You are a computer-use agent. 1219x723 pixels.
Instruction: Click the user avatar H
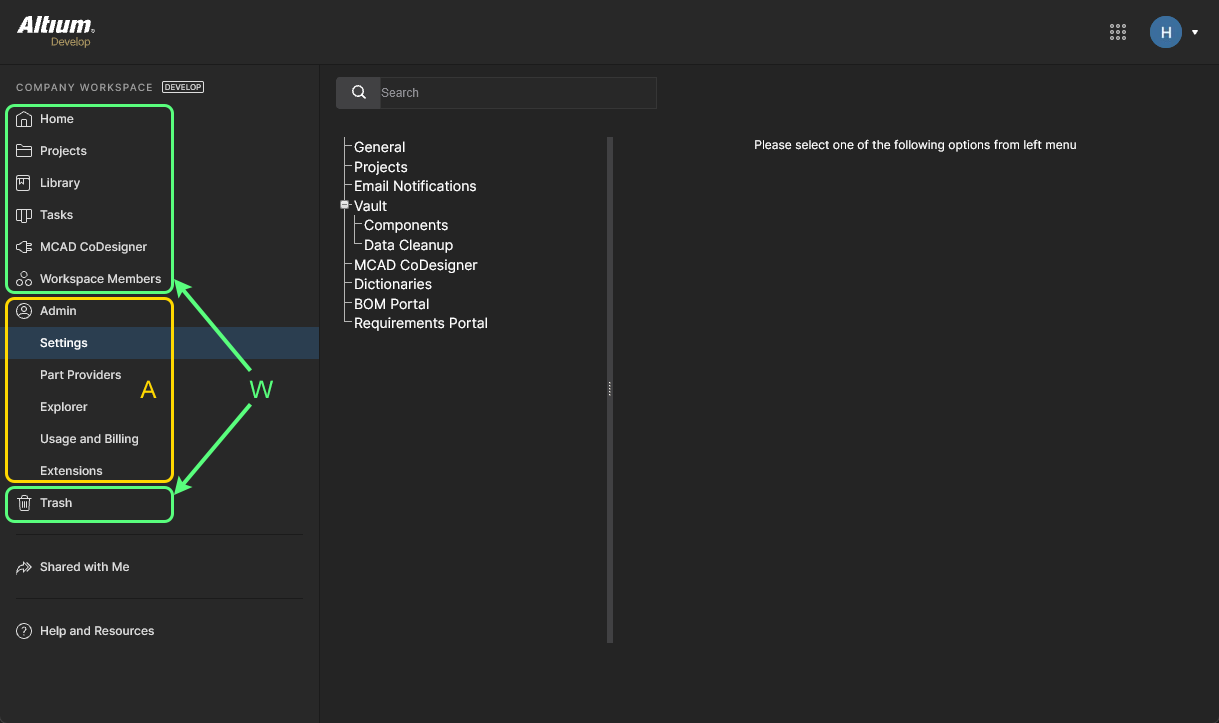[1166, 32]
